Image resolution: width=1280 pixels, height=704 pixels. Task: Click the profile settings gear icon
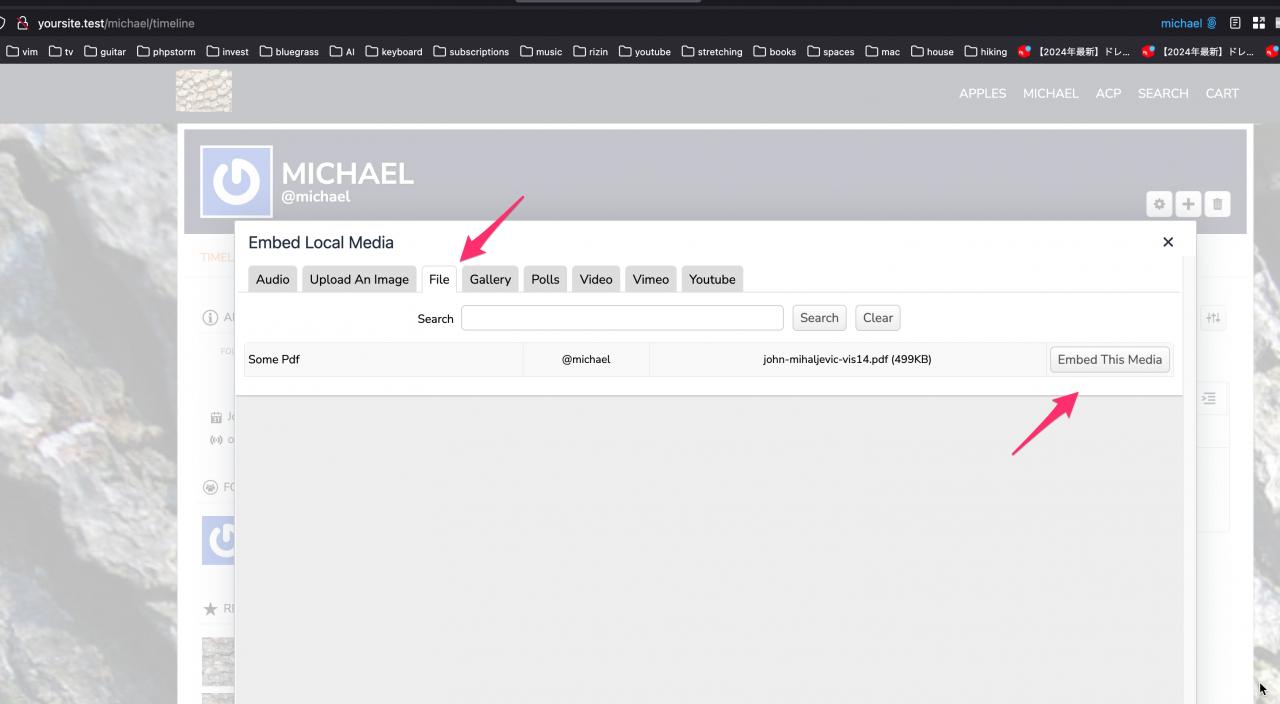click(1159, 204)
